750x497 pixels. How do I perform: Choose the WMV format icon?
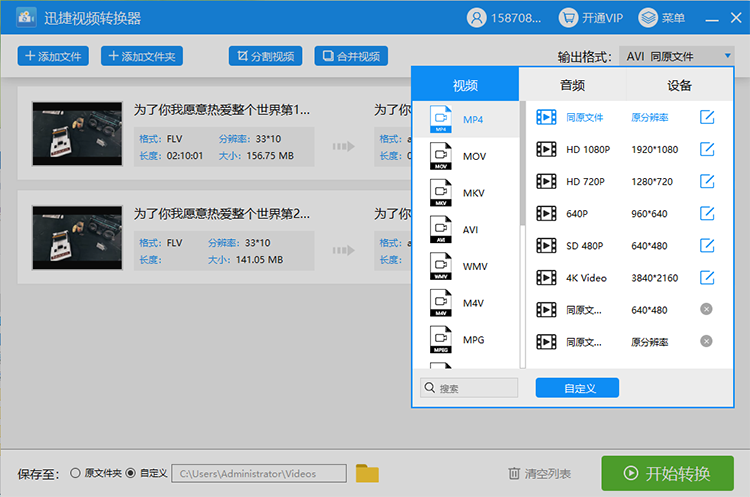pyautogui.click(x=441, y=266)
